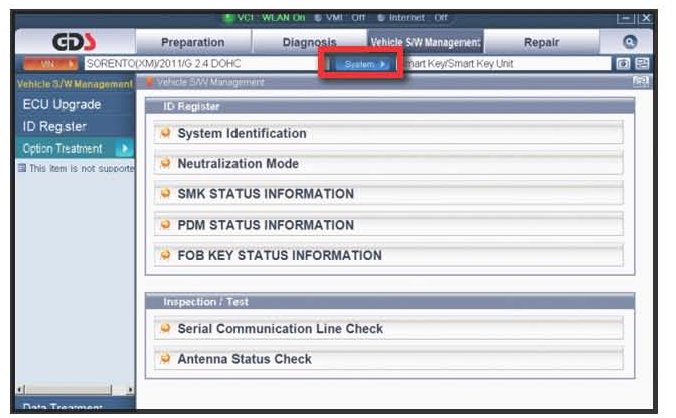Image resolution: width=676 pixels, height=418 pixels.
Task: Select ECU Upgrade in the sidebar
Action: coord(62,105)
